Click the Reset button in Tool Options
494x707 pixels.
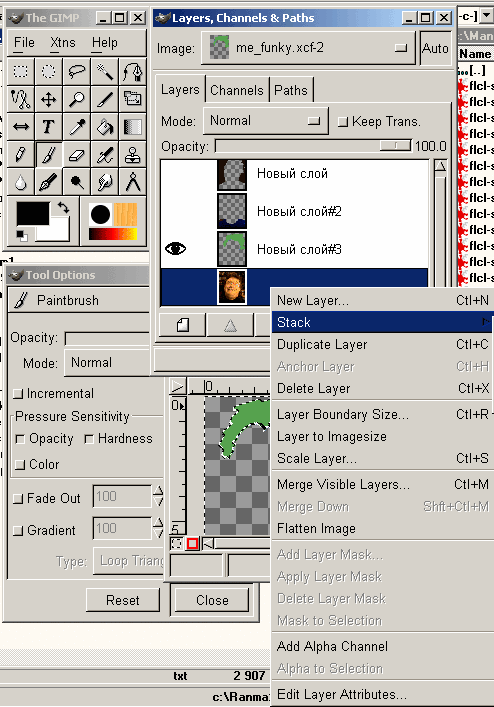pos(123,600)
